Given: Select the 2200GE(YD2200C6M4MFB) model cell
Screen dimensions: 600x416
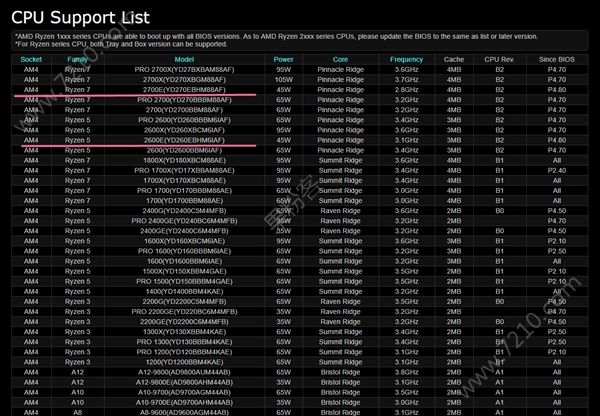Looking at the screenshot, I should point(184,321).
